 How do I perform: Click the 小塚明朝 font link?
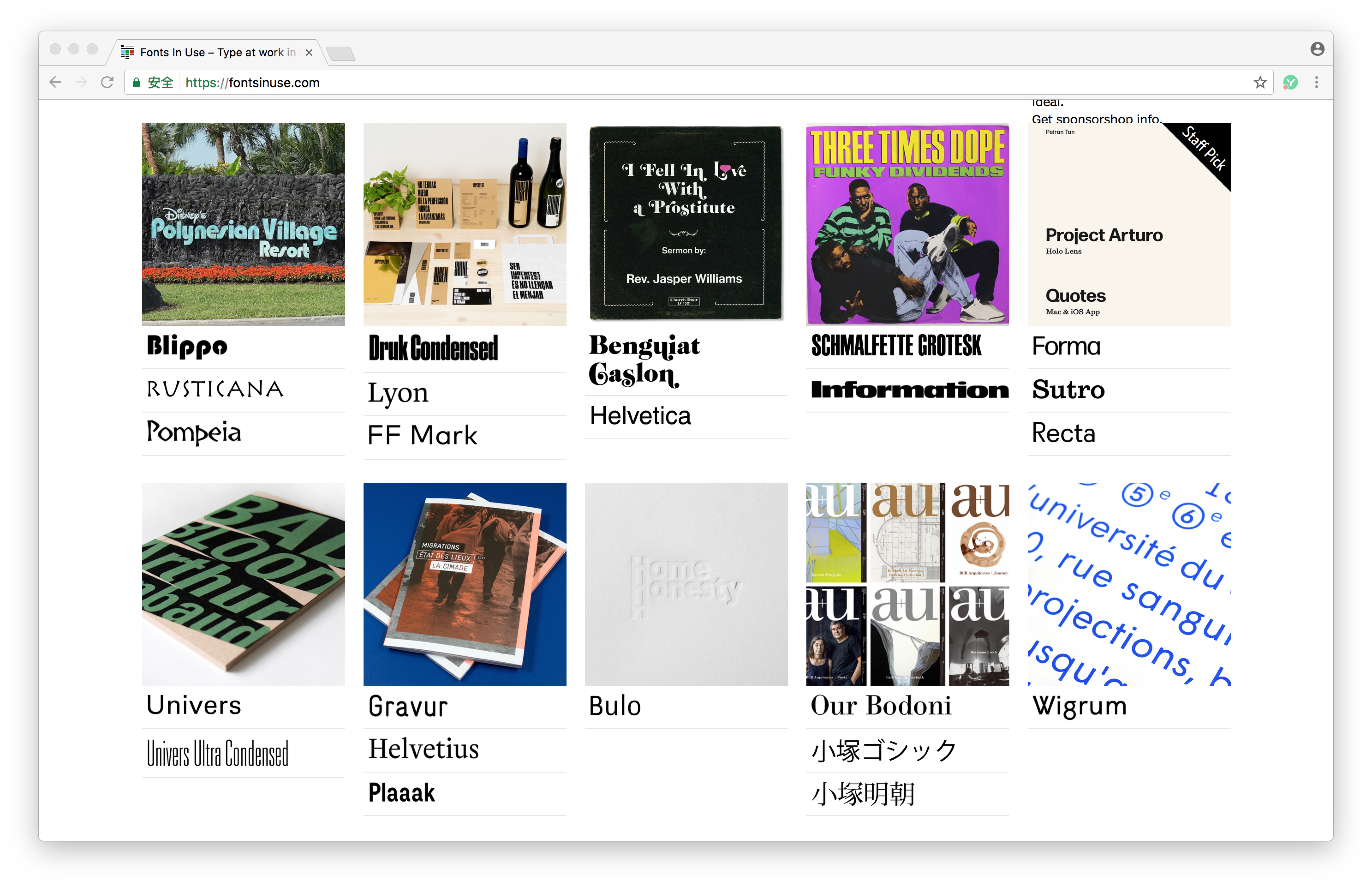point(863,794)
